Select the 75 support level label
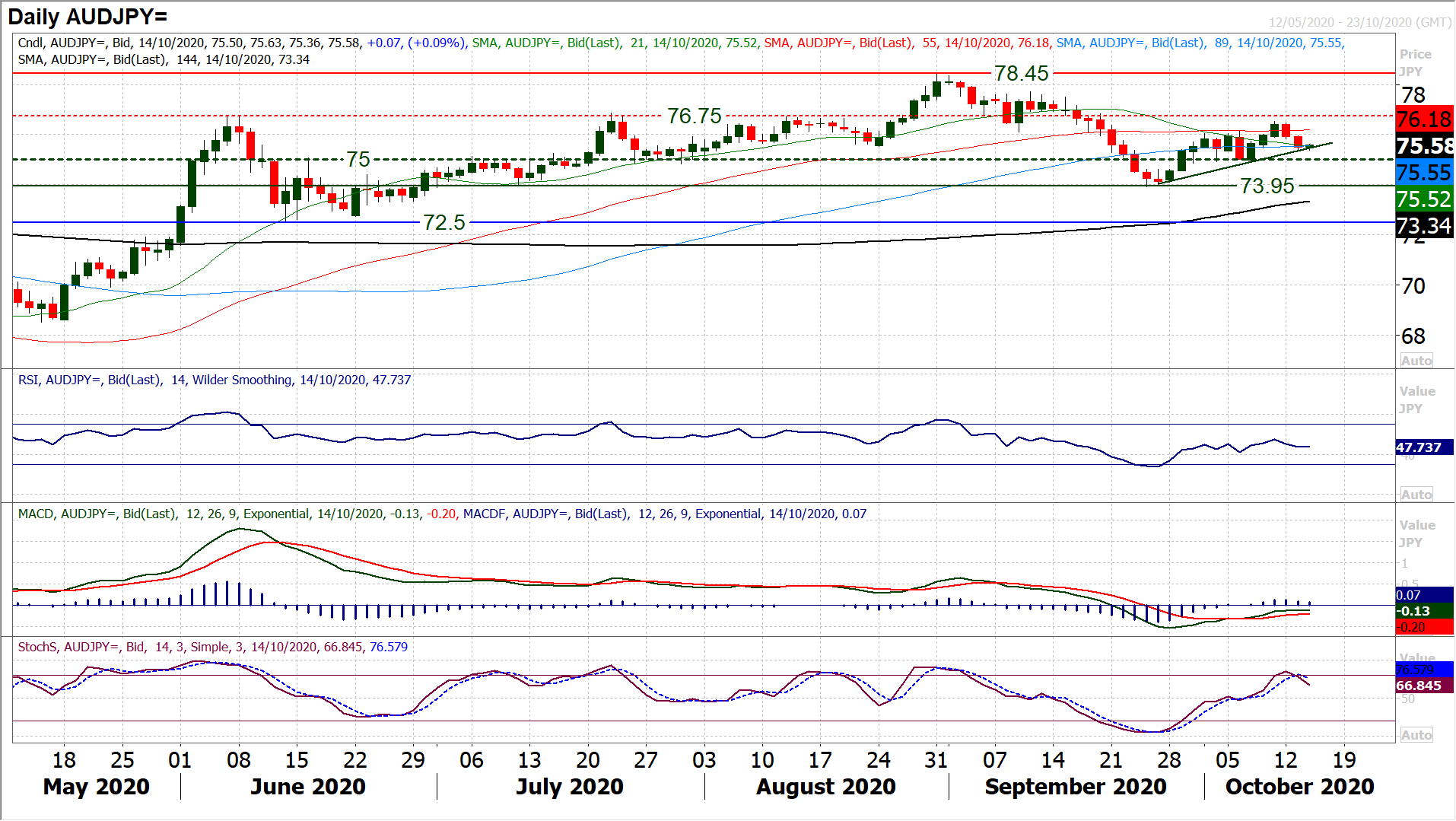This screenshot has width=1456, height=821. click(358, 159)
